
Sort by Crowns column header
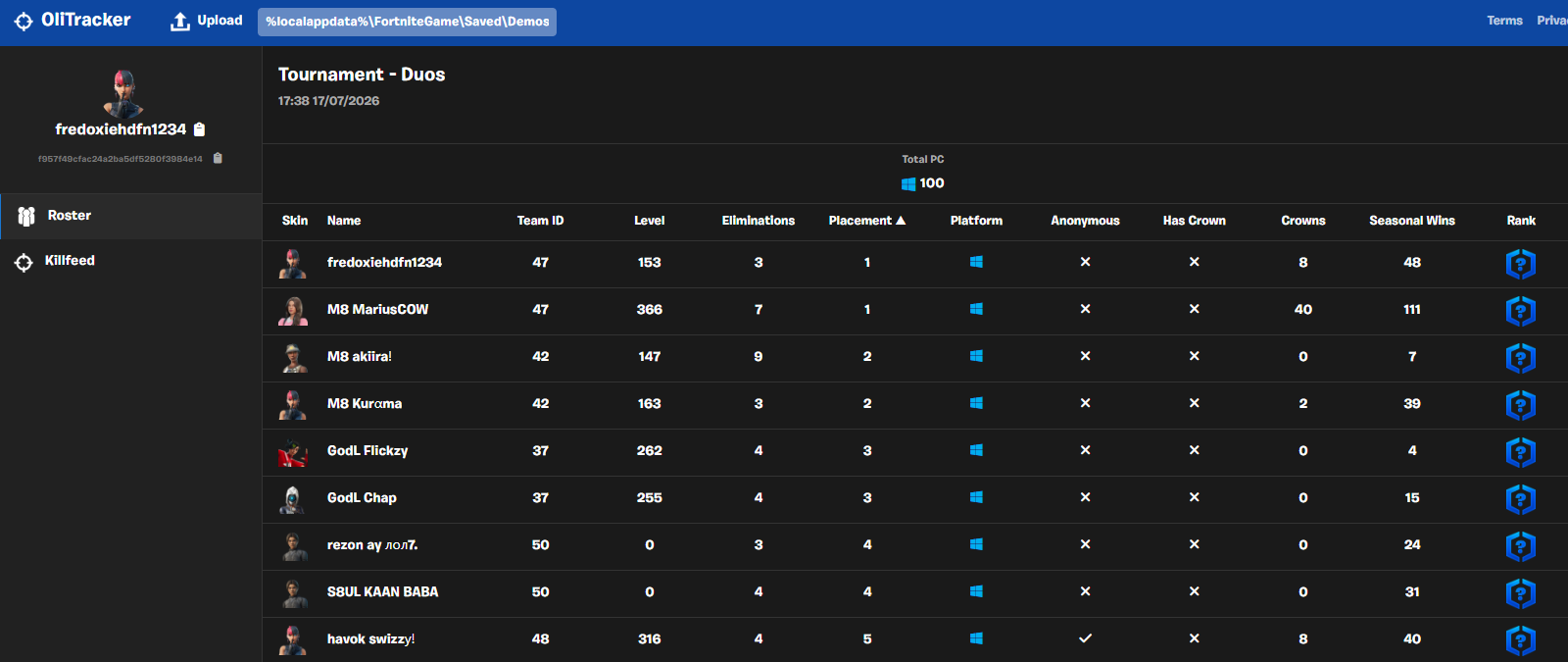click(1303, 221)
